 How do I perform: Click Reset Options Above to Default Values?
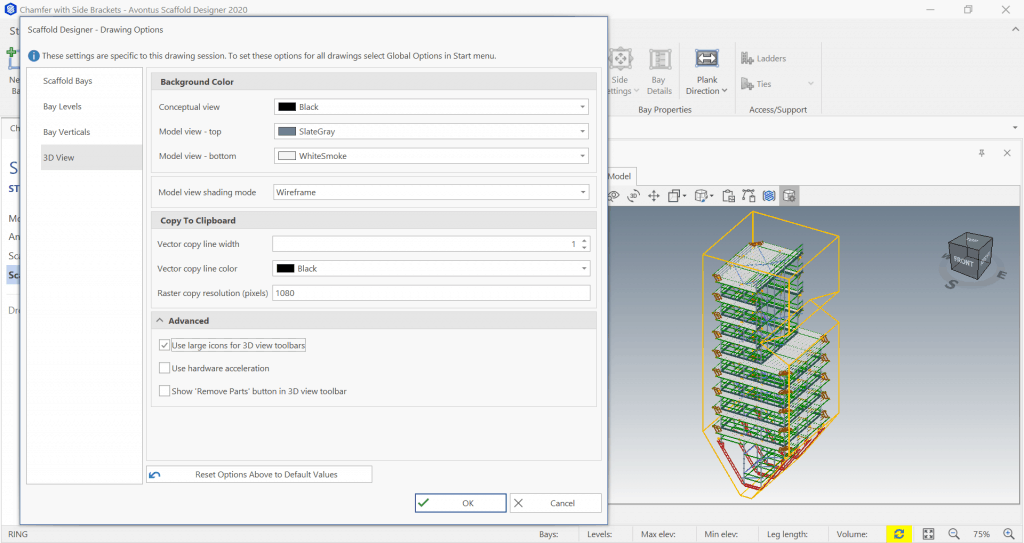259,474
